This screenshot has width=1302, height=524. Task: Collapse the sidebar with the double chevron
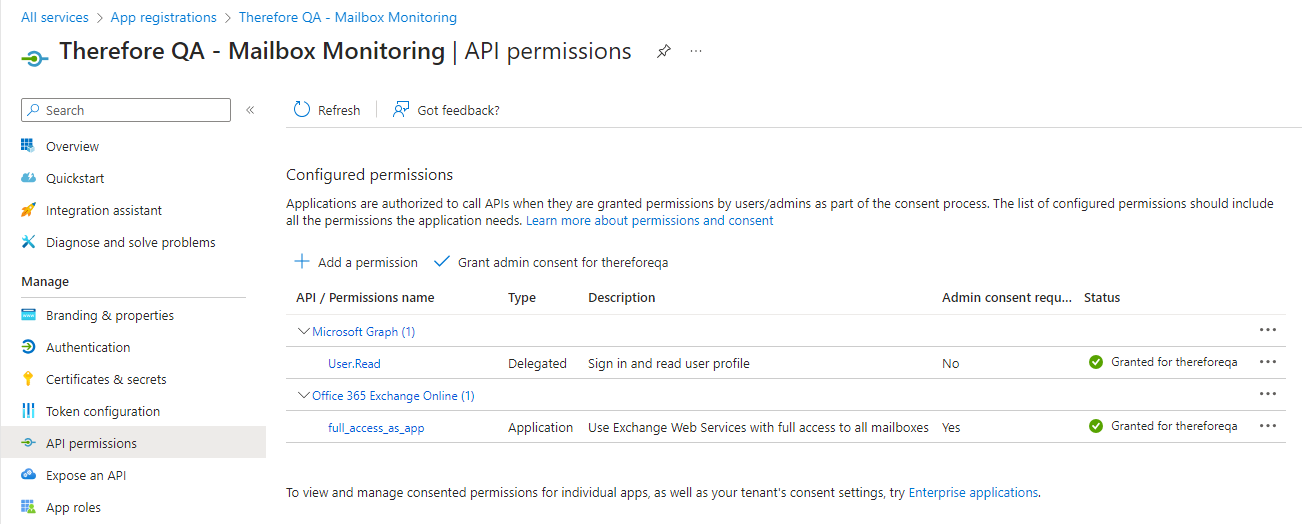click(x=250, y=110)
